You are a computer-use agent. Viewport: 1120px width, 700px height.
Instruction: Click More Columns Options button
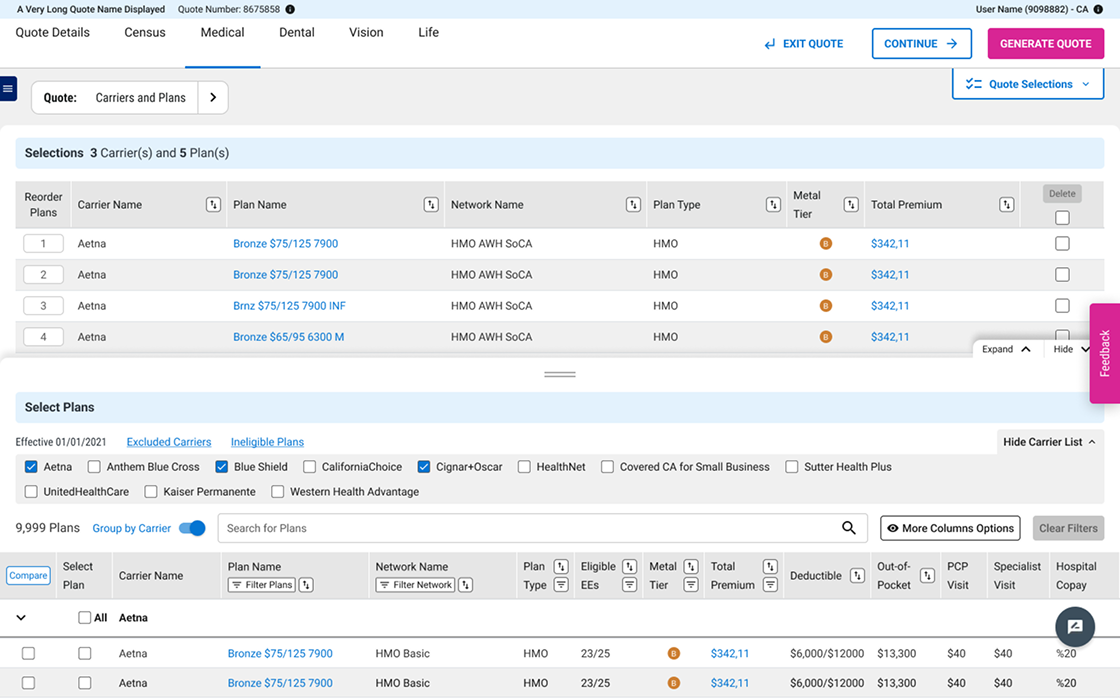tap(950, 529)
